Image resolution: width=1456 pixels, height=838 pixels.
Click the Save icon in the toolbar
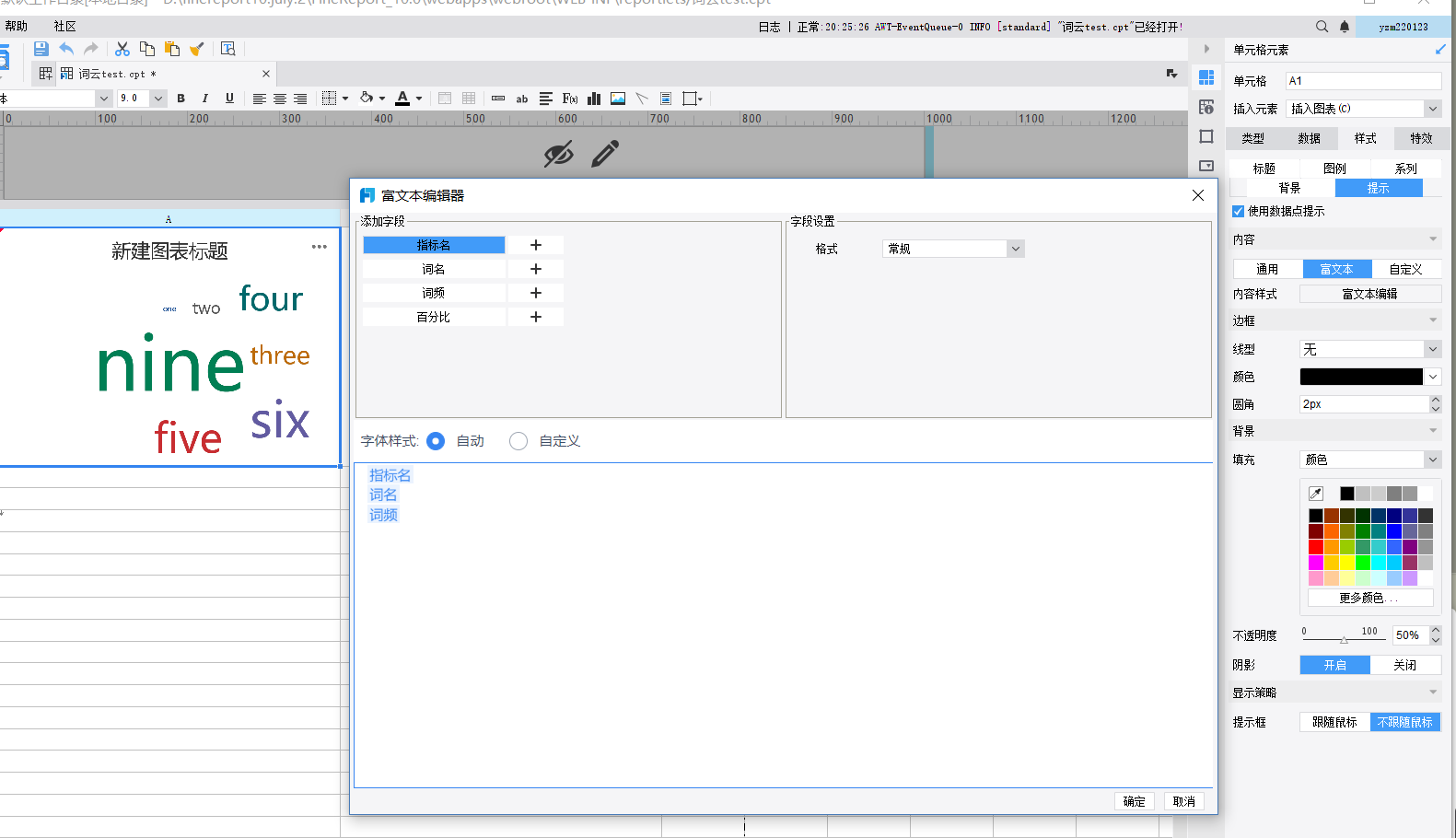tap(41, 49)
